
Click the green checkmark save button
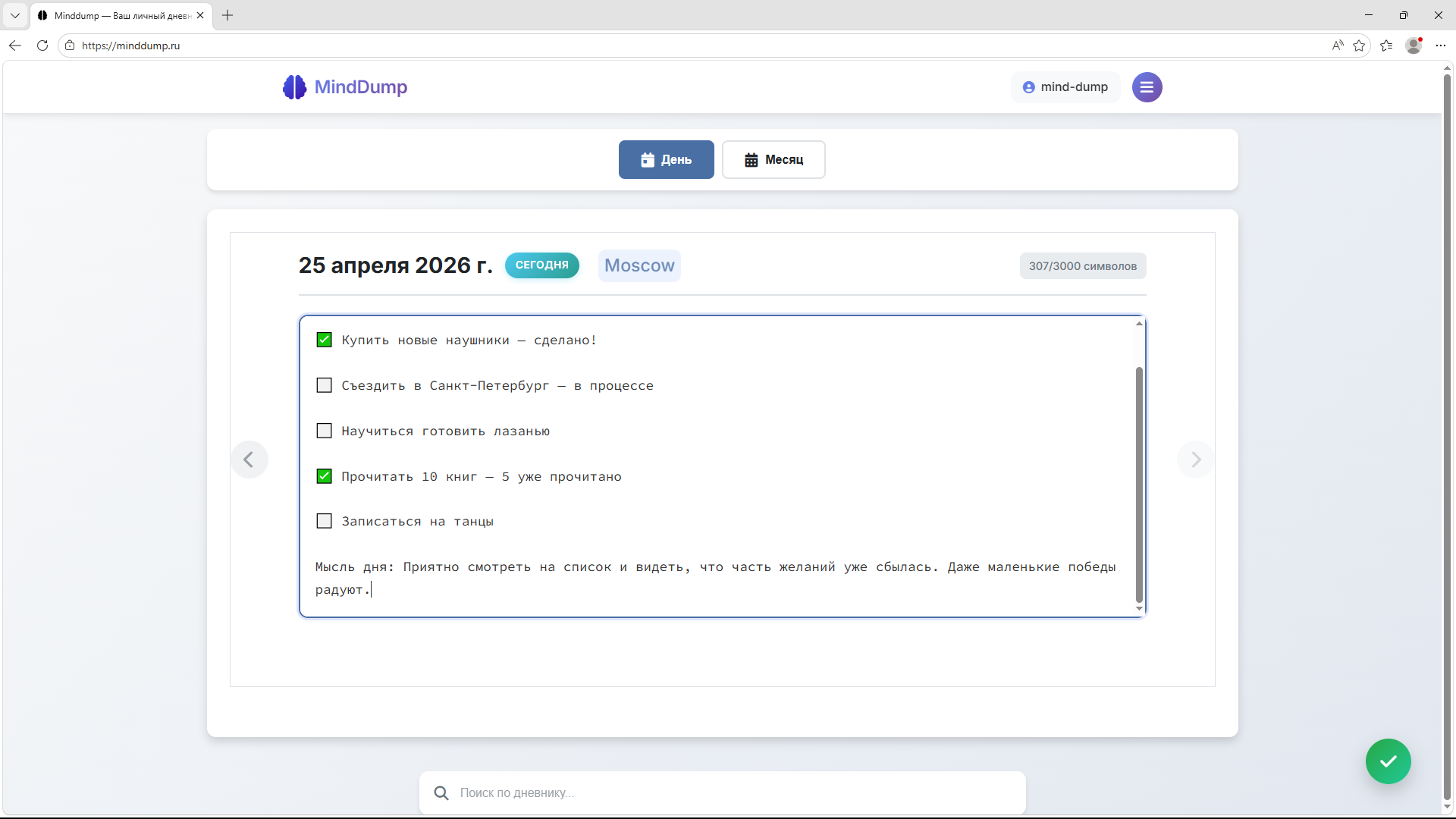pyautogui.click(x=1388, y=761)
